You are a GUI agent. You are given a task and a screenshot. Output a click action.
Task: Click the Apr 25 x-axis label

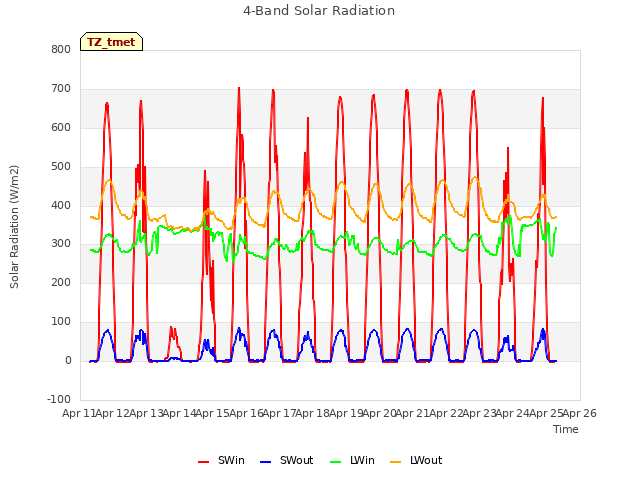point(546,413)
